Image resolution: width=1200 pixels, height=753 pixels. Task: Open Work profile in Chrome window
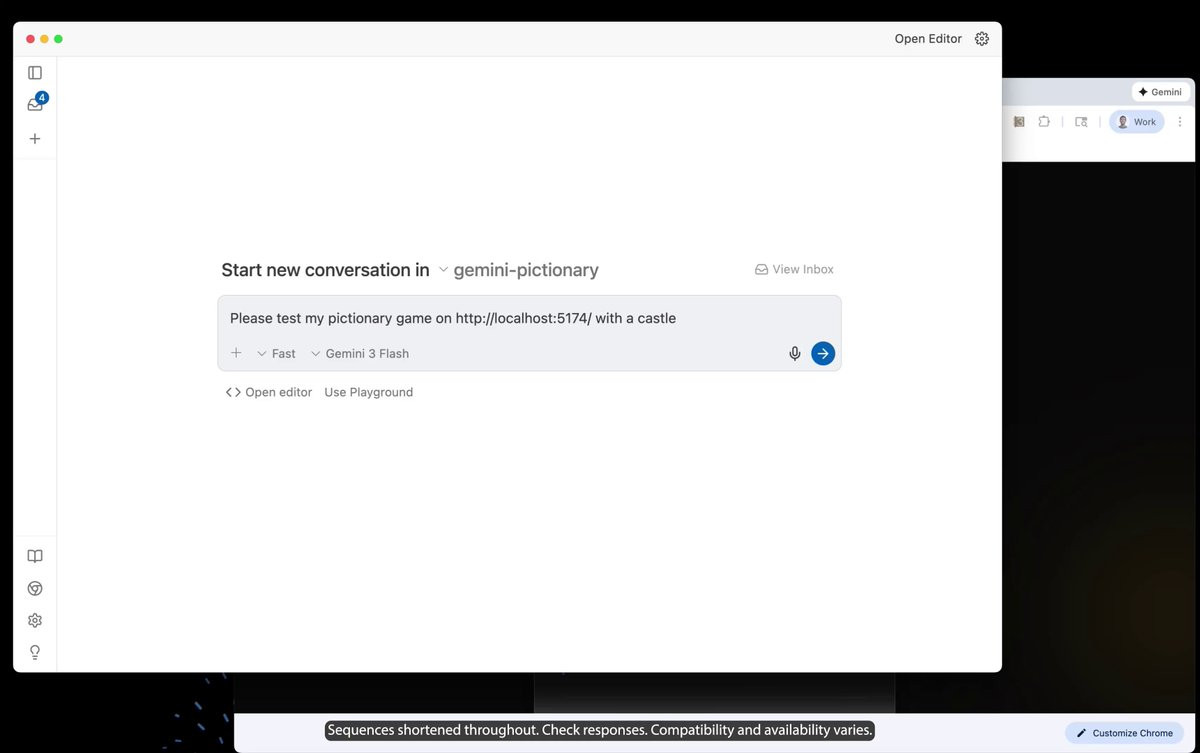point(1137,122)
